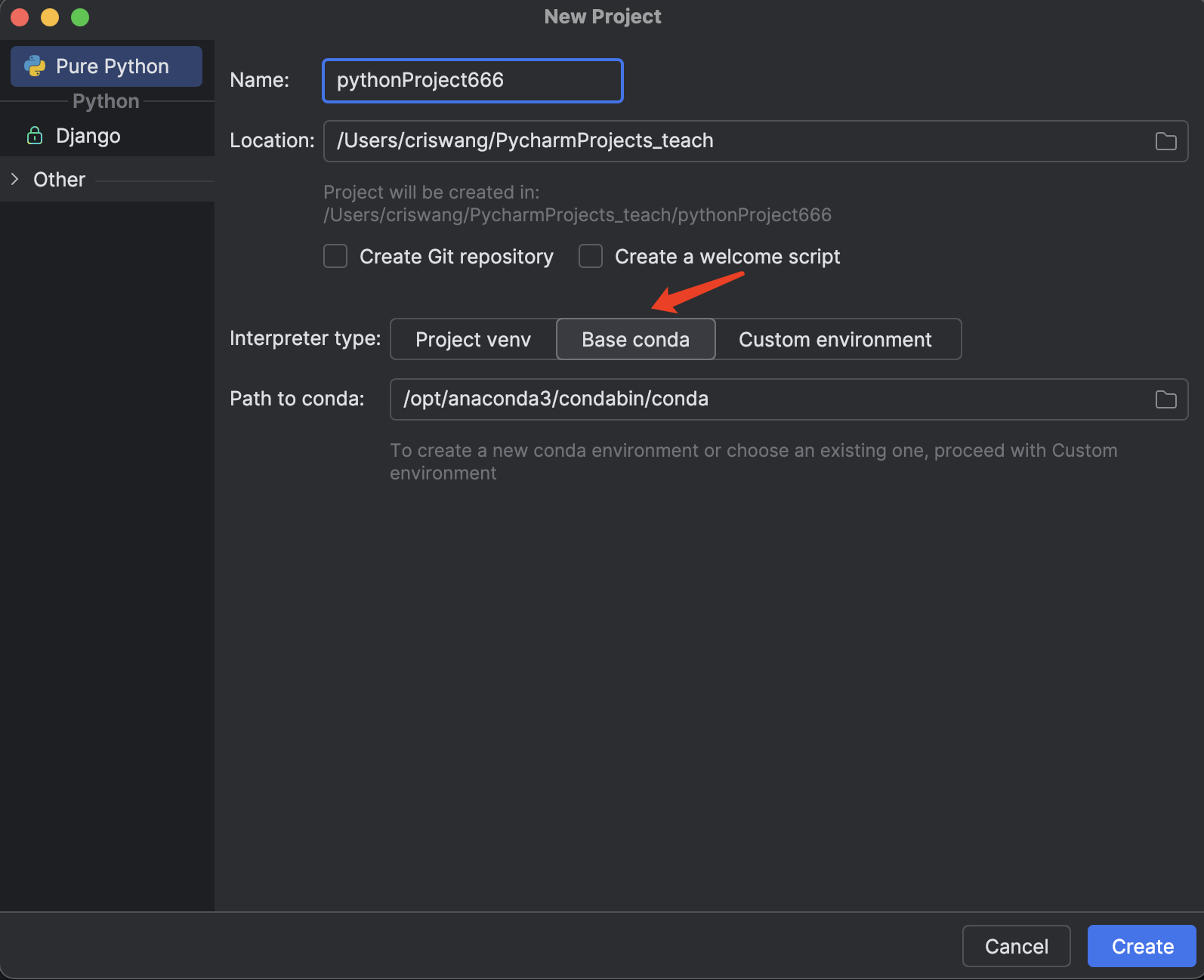Viewport: 1204px width, 980px height.
Task: Click the Name label
Action: pyautogui.click(x=259, y=80)
